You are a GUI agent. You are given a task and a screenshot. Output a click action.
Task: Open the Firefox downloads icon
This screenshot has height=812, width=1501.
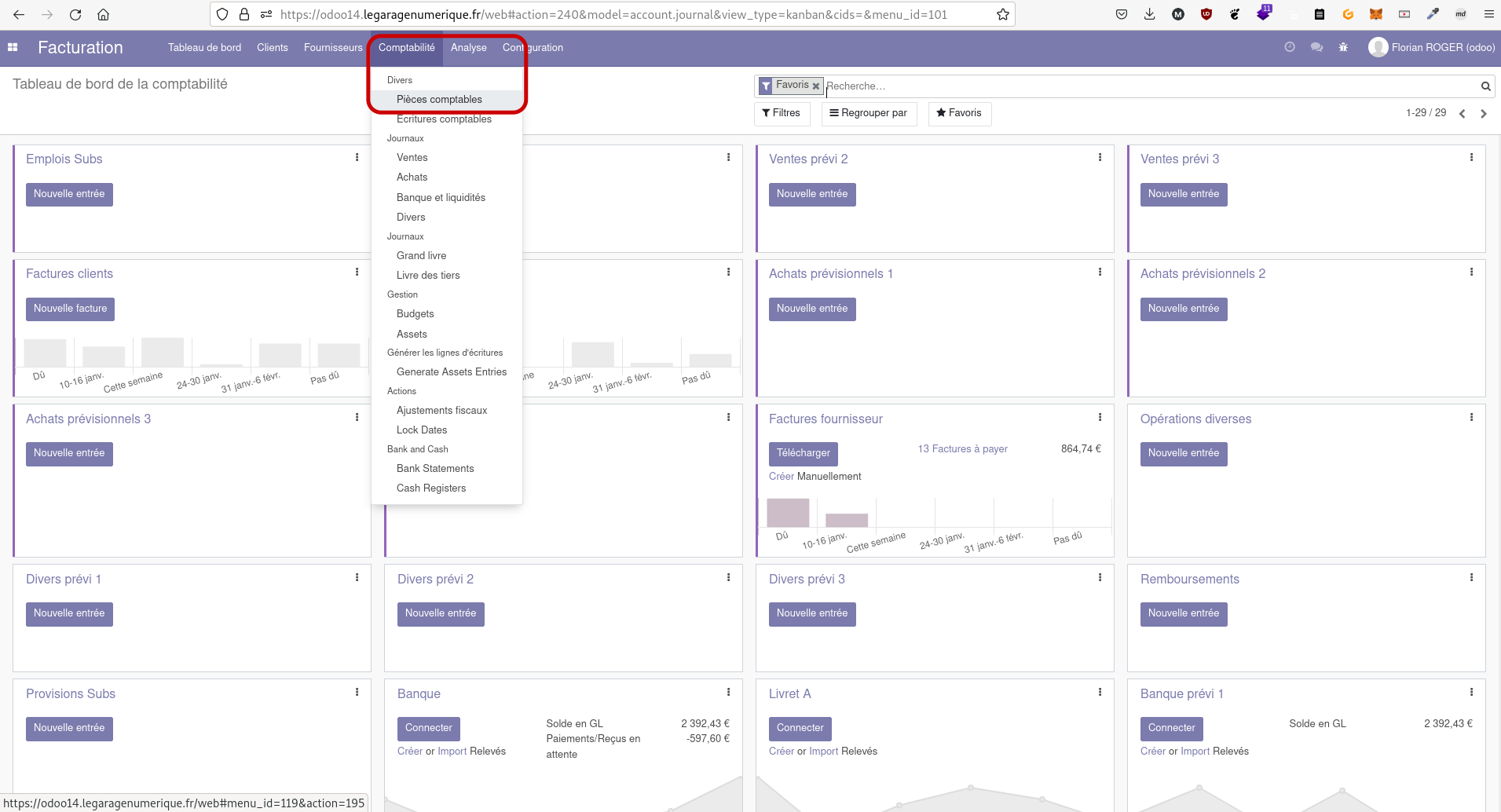click(x=1149, y=14)
